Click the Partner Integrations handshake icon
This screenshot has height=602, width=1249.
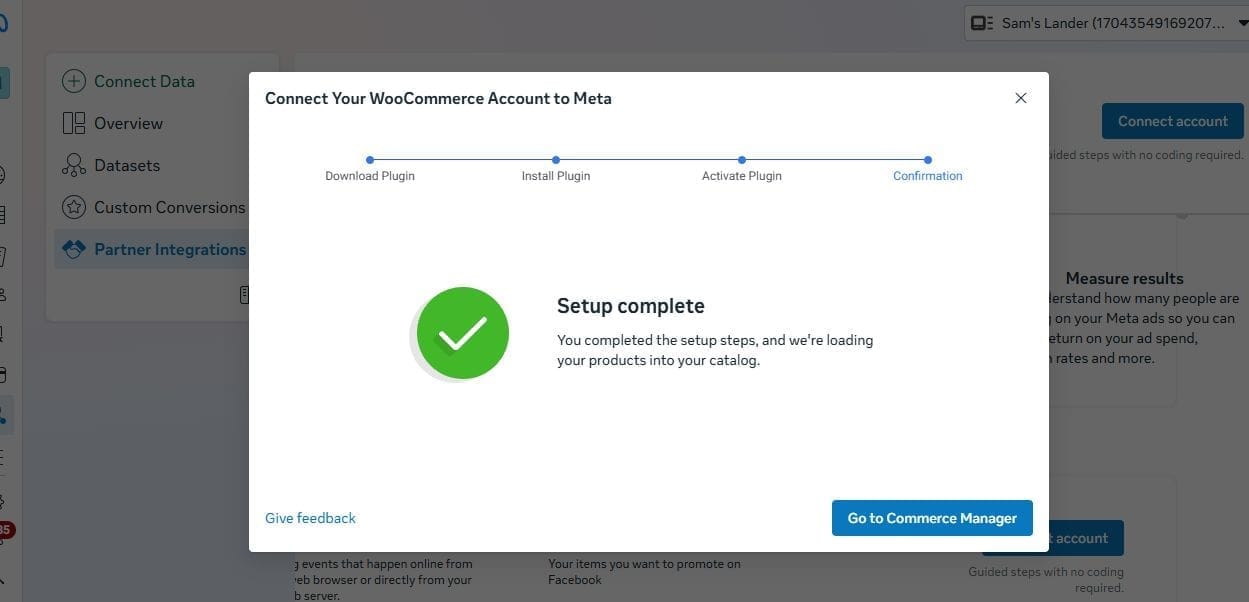click(x=74, y=249)
